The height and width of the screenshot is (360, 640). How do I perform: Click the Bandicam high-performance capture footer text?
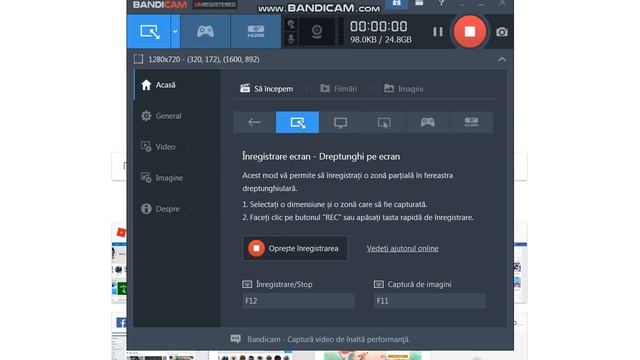tap(328, 339)
